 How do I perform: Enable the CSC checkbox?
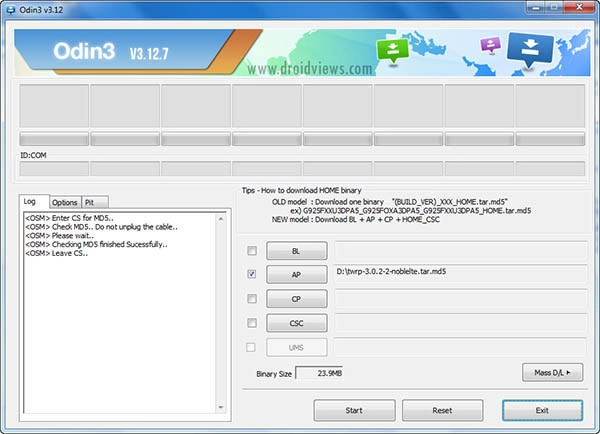click(x=252, y=322)
